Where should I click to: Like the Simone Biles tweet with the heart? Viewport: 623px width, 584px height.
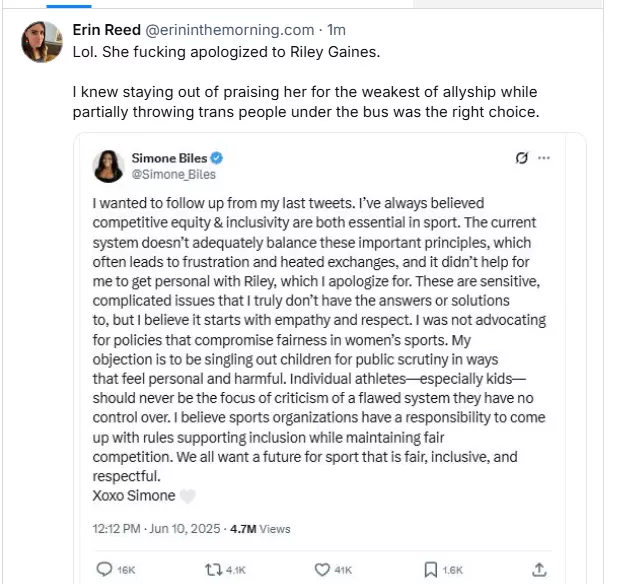tap(322, 569)
